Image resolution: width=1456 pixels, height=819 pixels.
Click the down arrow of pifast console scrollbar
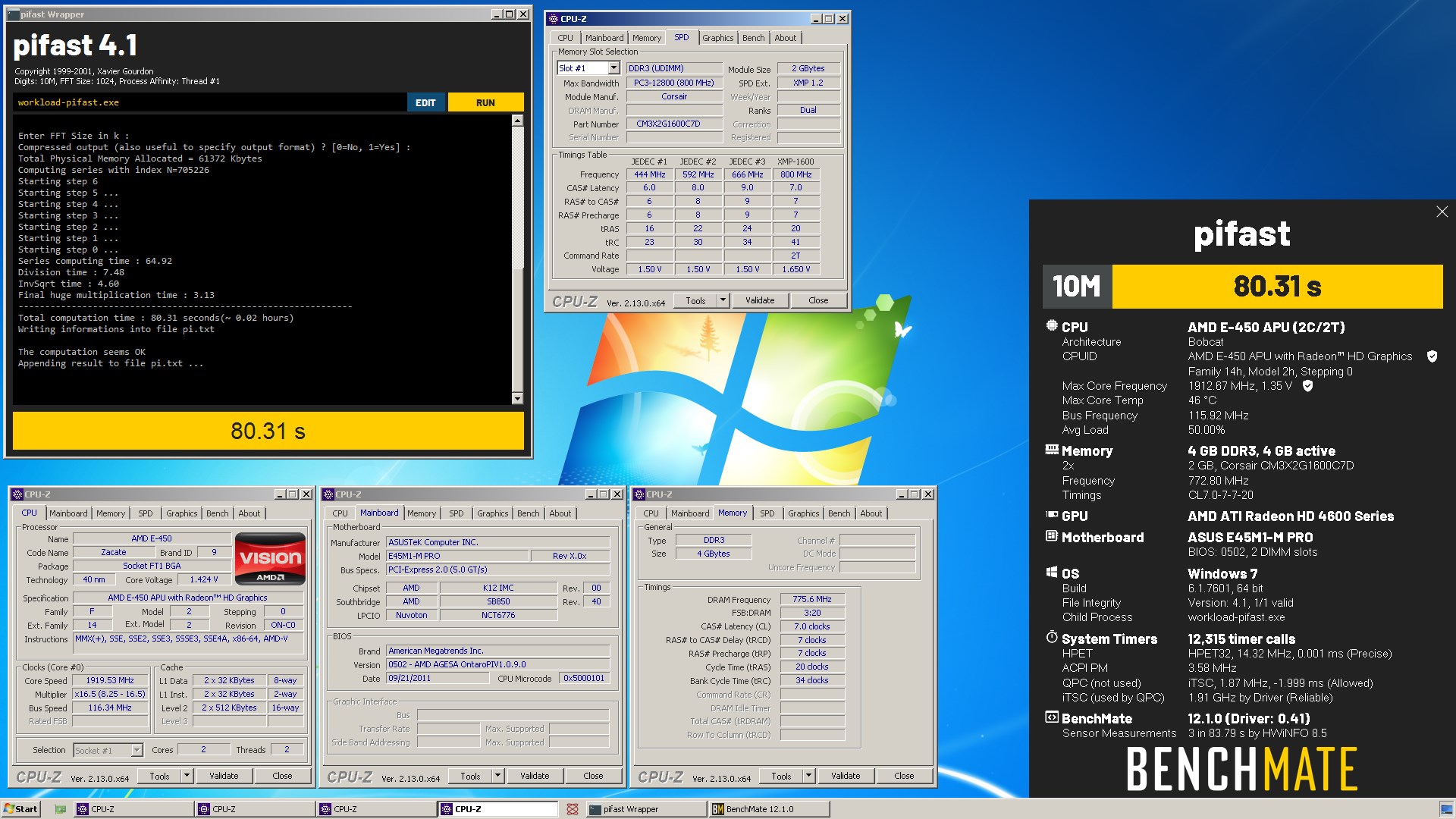(x=517, y=399)
